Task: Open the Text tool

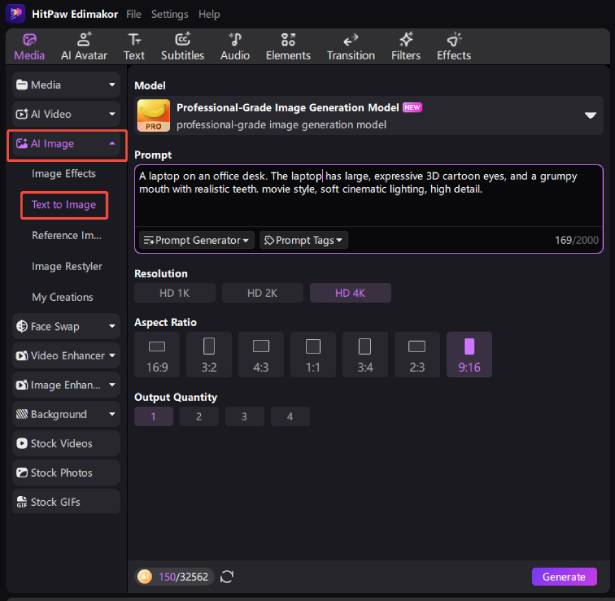Action: [x=134, y=47]
